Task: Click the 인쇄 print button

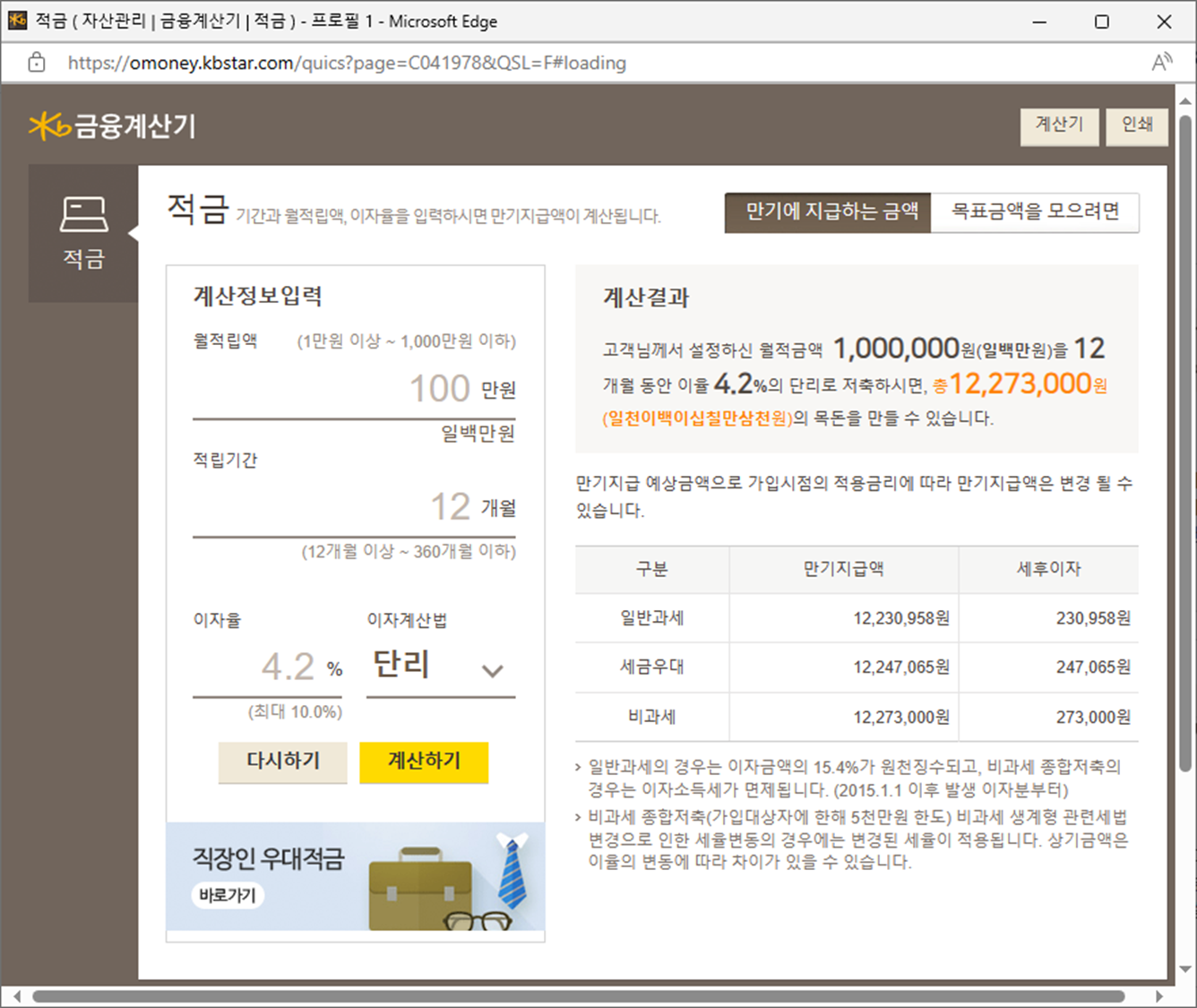Action: pyautogui.click(x=1137, y=125)
